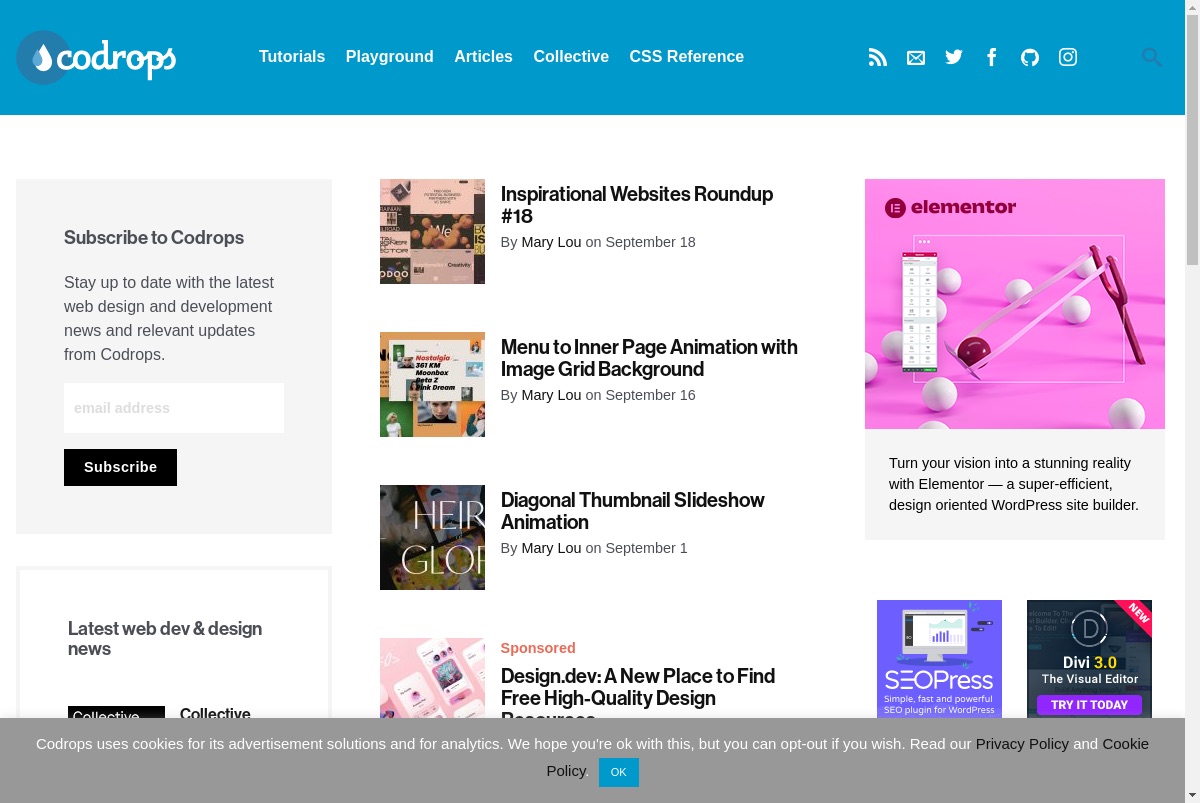Focus the email address field
The height and width of the screenshot is (803, 1200).
(174, 408)
